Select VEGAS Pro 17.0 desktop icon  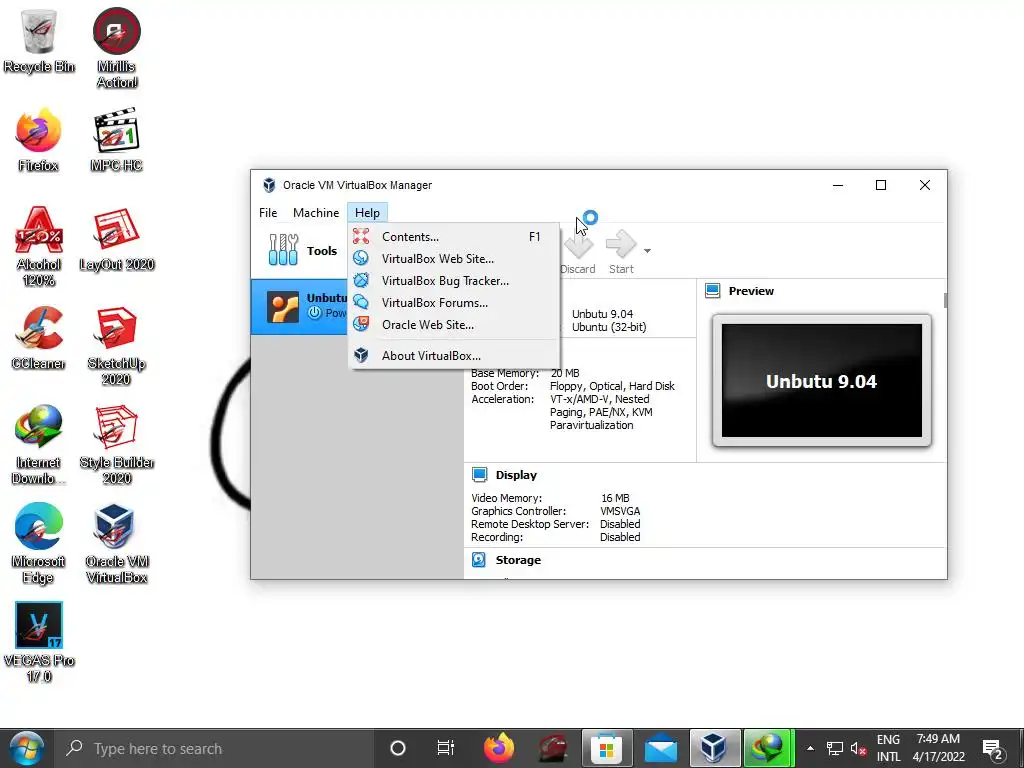tap(39, 642)
